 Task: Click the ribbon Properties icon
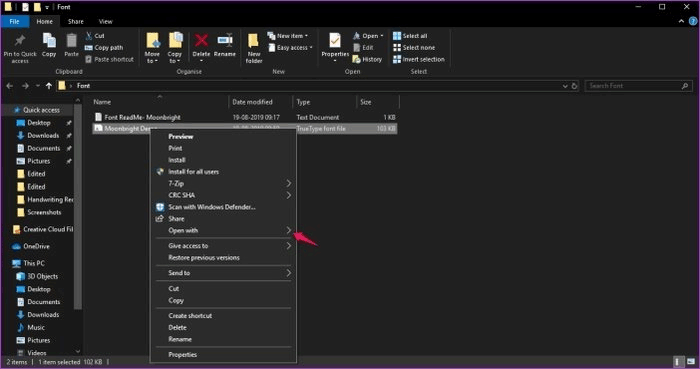[335, 41]
